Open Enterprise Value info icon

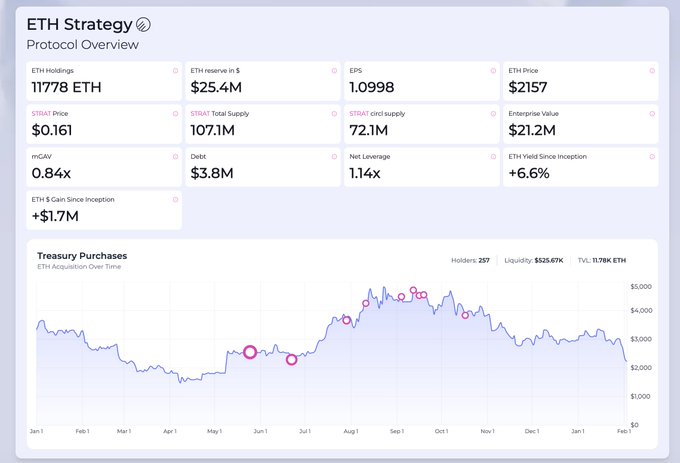pyautogui.click(x=652, y=114)
